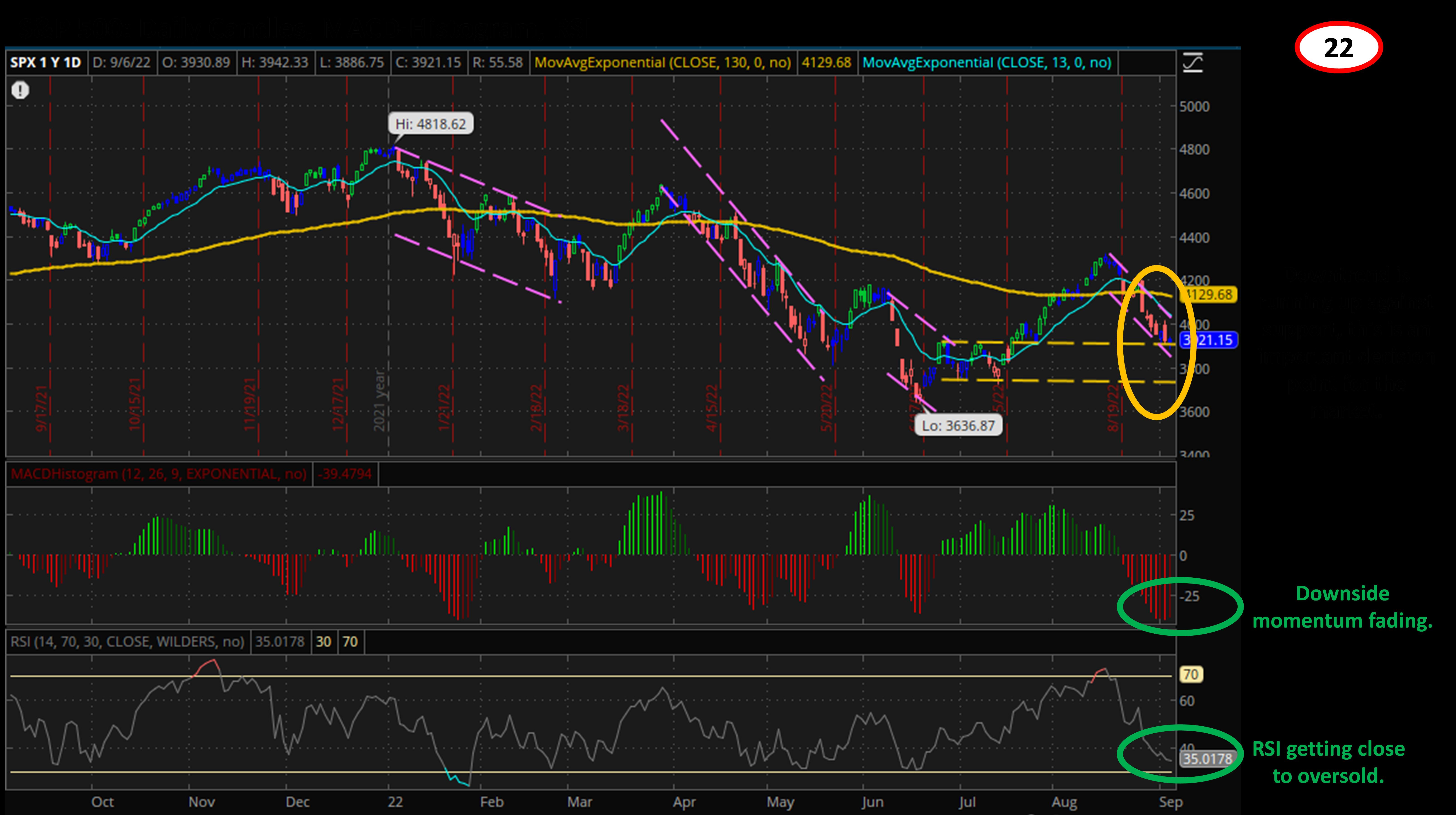Viewport: 1456px width, 815px height.
Task: Click the May label on time axis
Action: point(781,802)
